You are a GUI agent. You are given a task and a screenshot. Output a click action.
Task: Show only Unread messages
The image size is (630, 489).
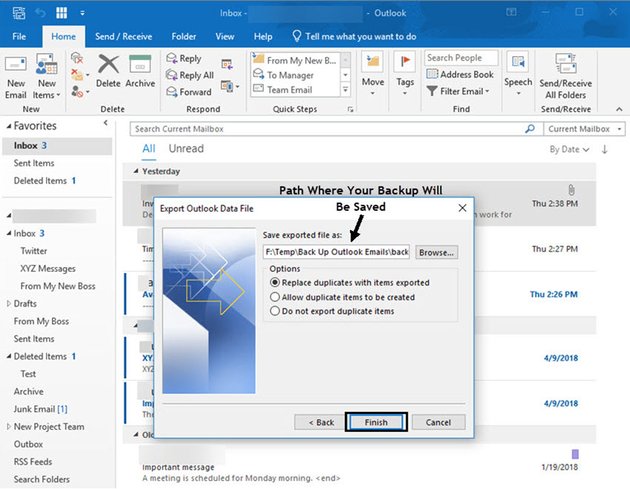[x=186, y=149]
